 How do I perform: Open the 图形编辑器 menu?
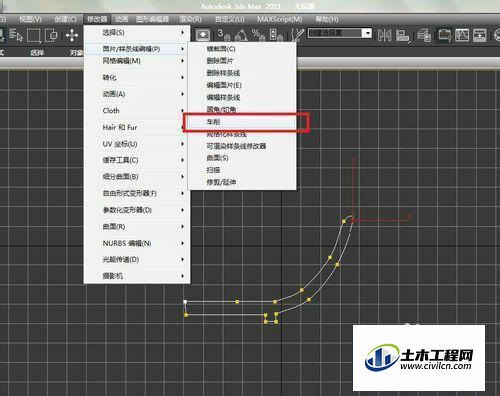[x=152, y=19]
